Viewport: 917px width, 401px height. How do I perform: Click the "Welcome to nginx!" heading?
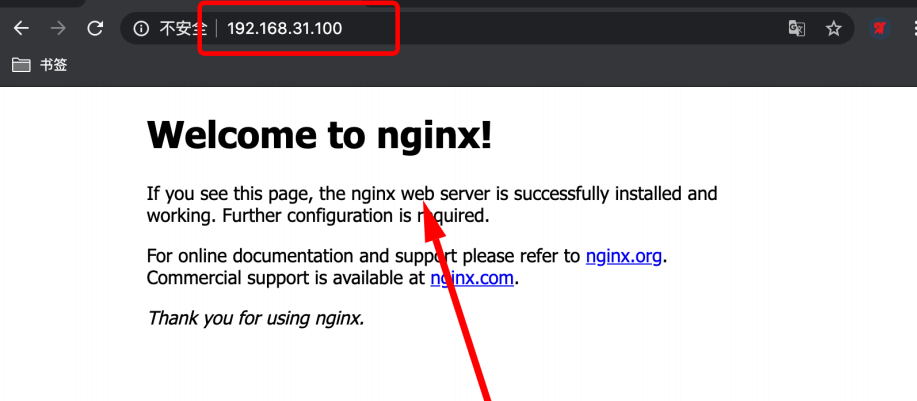[319, 135]
